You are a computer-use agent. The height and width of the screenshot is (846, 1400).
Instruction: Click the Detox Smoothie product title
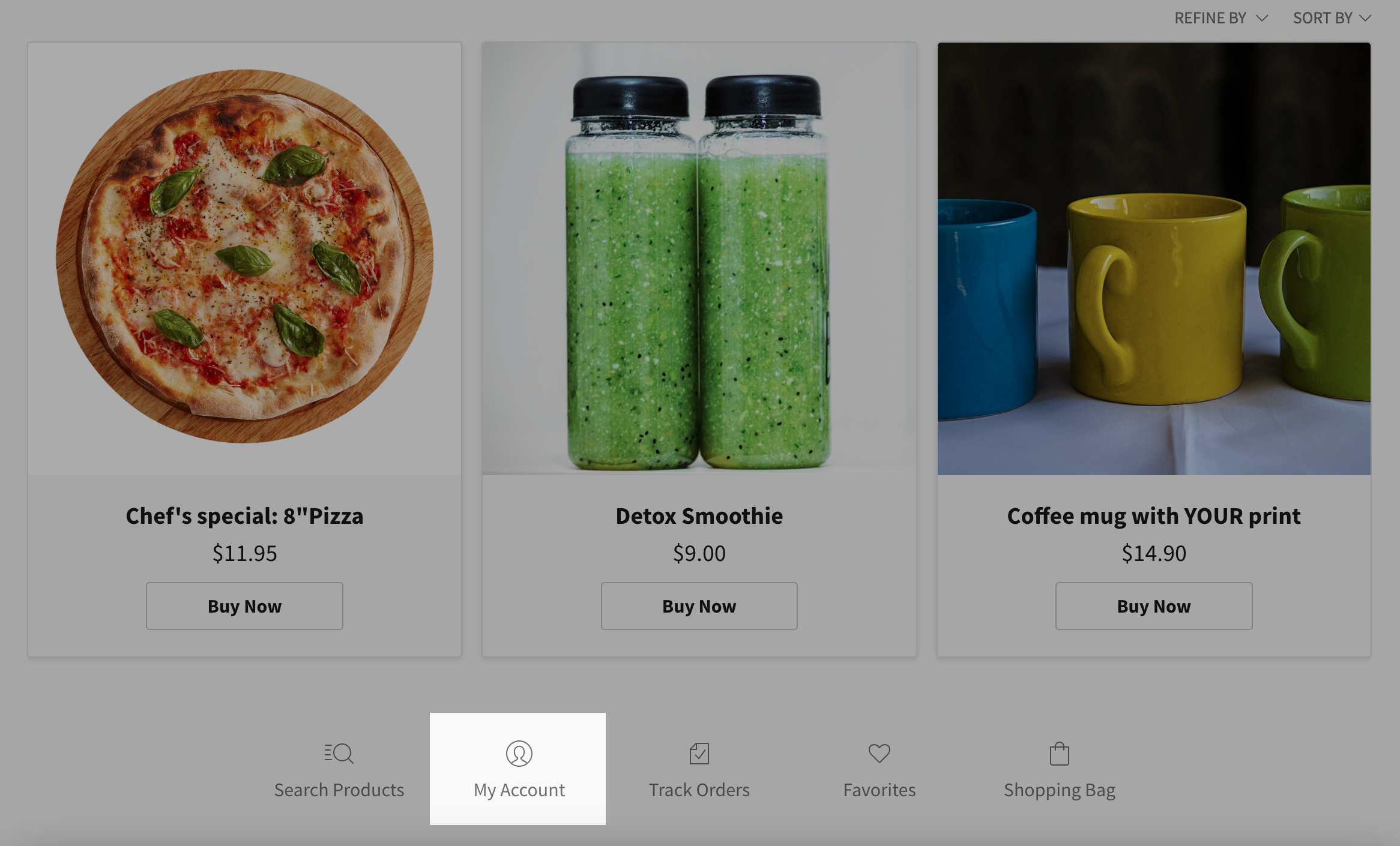(x=699, y=516)
